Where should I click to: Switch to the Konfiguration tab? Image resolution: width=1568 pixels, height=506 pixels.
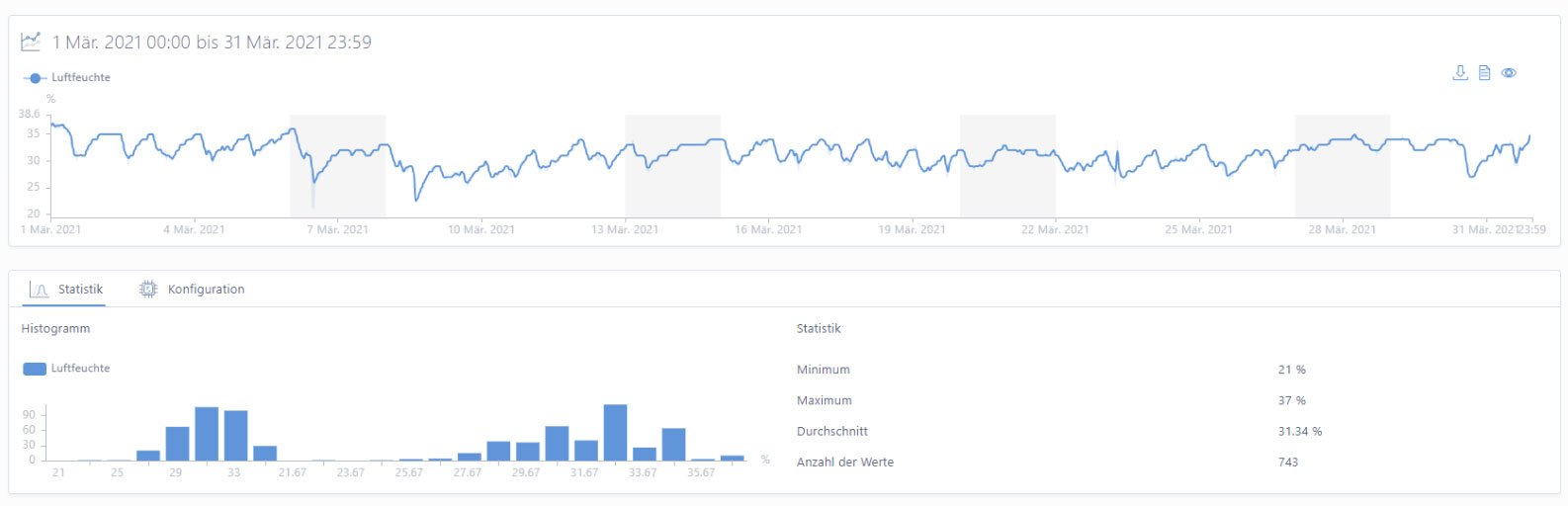click(206, 290)
